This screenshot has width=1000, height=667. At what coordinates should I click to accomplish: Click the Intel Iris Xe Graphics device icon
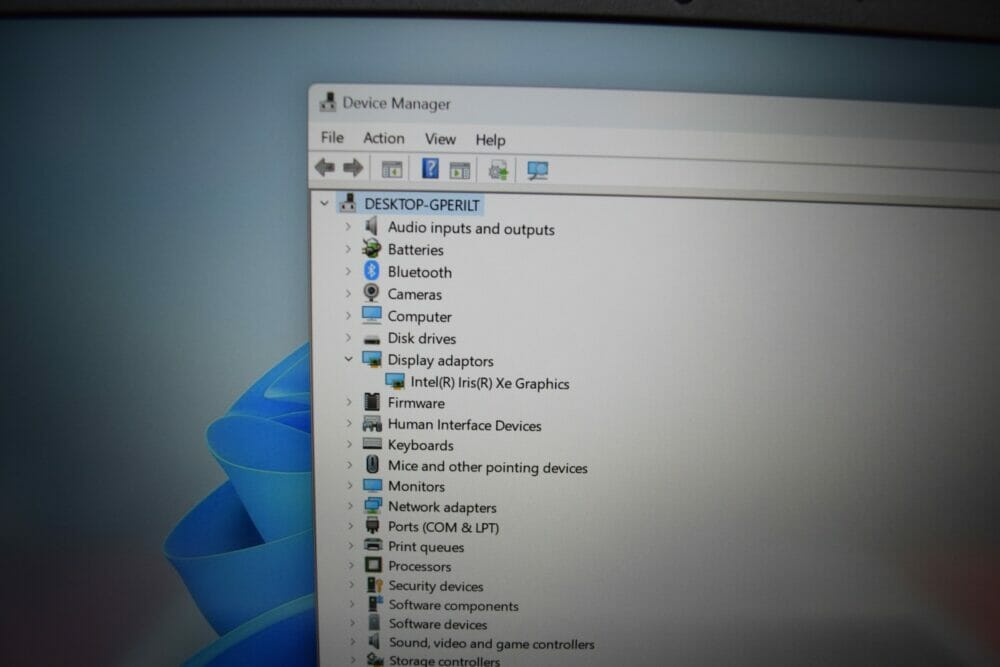click(x=395, y=381)
